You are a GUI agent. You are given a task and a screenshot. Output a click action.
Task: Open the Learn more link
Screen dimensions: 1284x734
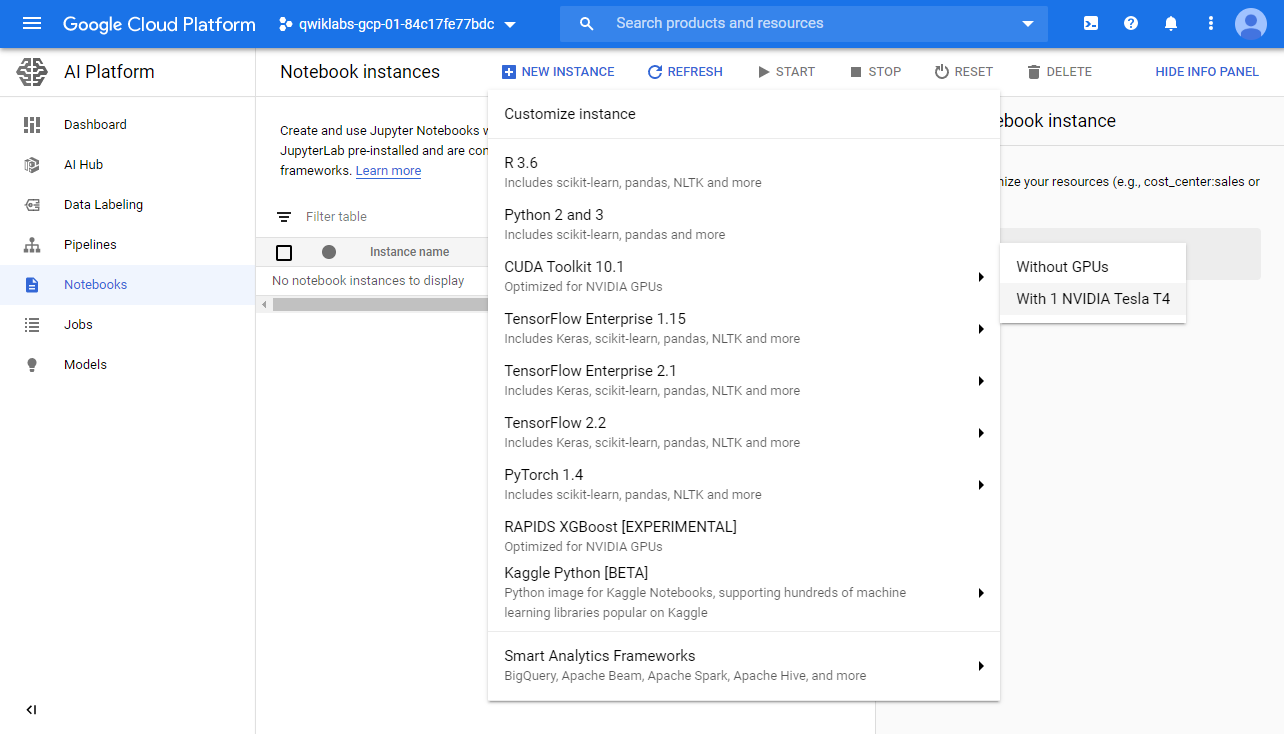point(388,171)
